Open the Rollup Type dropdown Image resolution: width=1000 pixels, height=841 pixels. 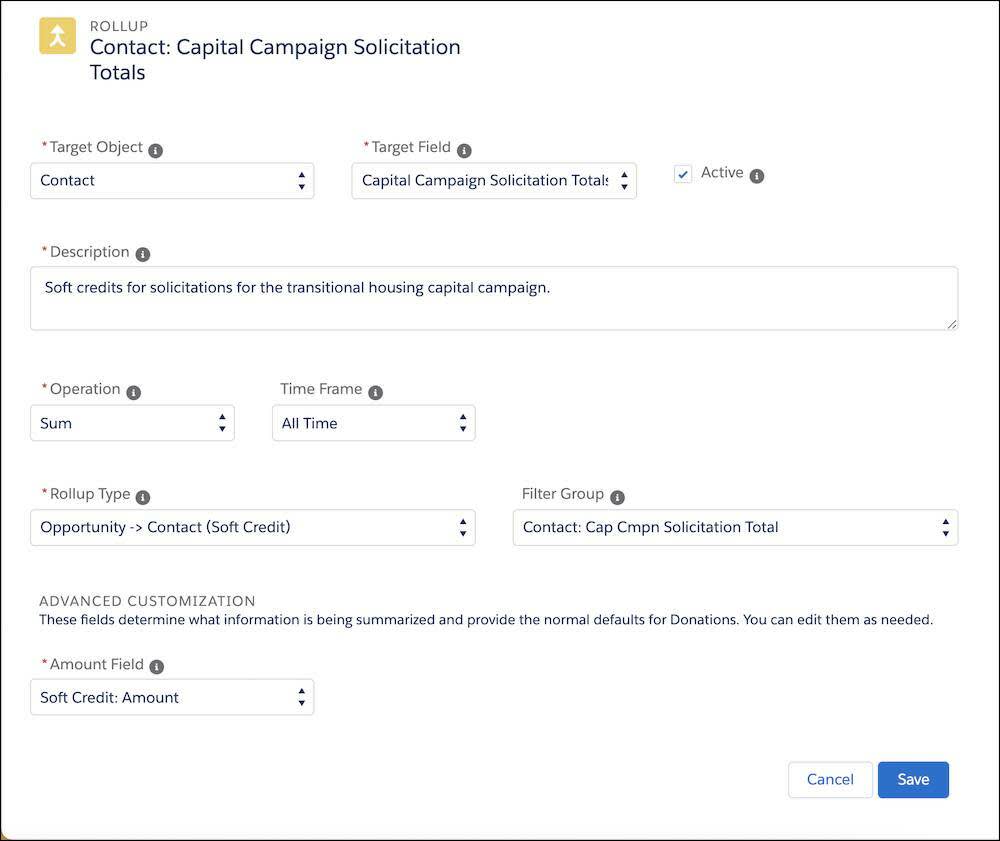click(x=253, y=528)
